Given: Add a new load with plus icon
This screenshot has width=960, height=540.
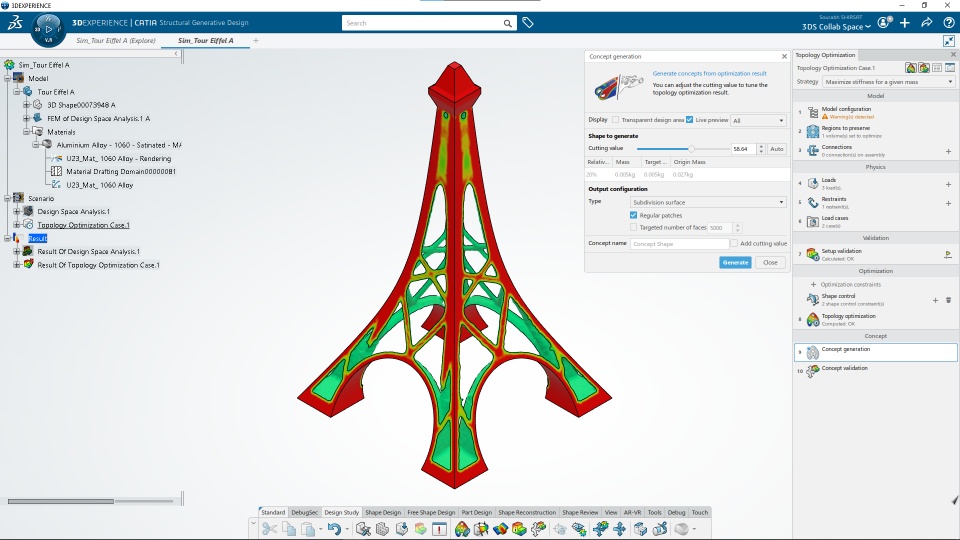Looking at the screenshot, I should point(948,184).
